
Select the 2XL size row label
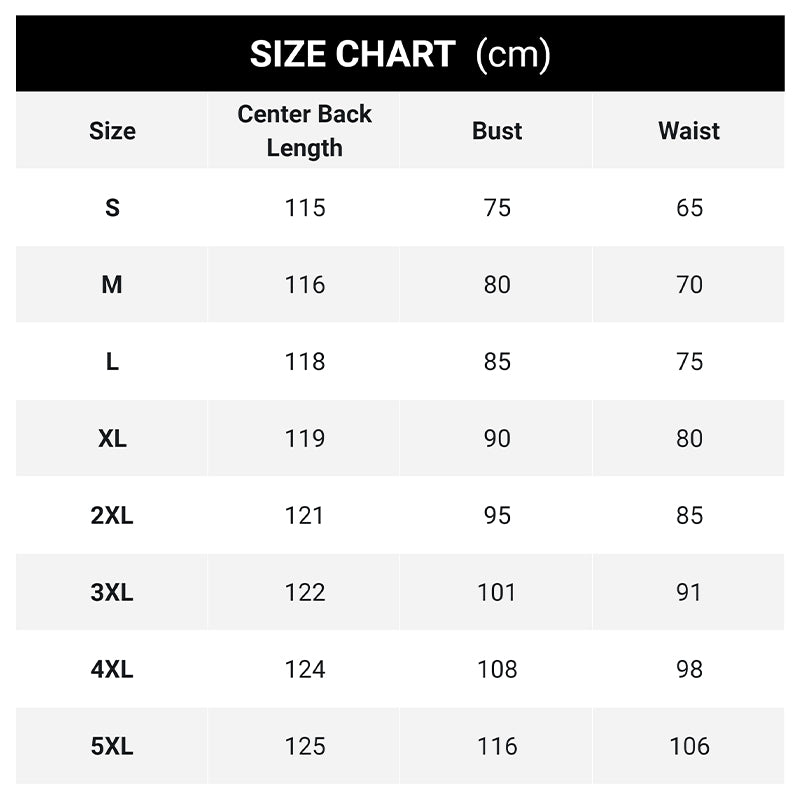pyautogui.click(x=112, y=516)
